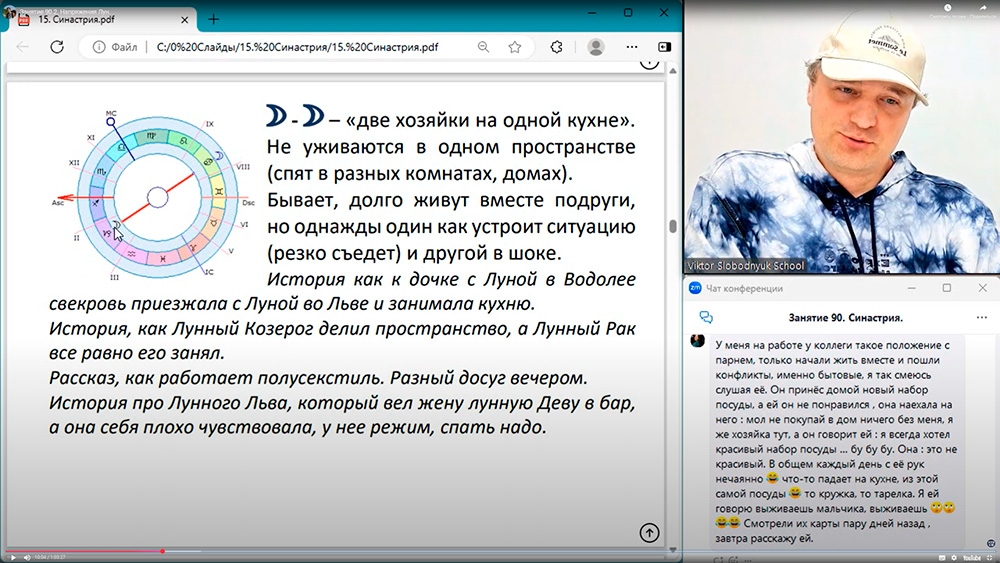This screenshot has height=563, width=1000.
Task: Maximize the Чат конференции window
Action: tap(947, 288)
